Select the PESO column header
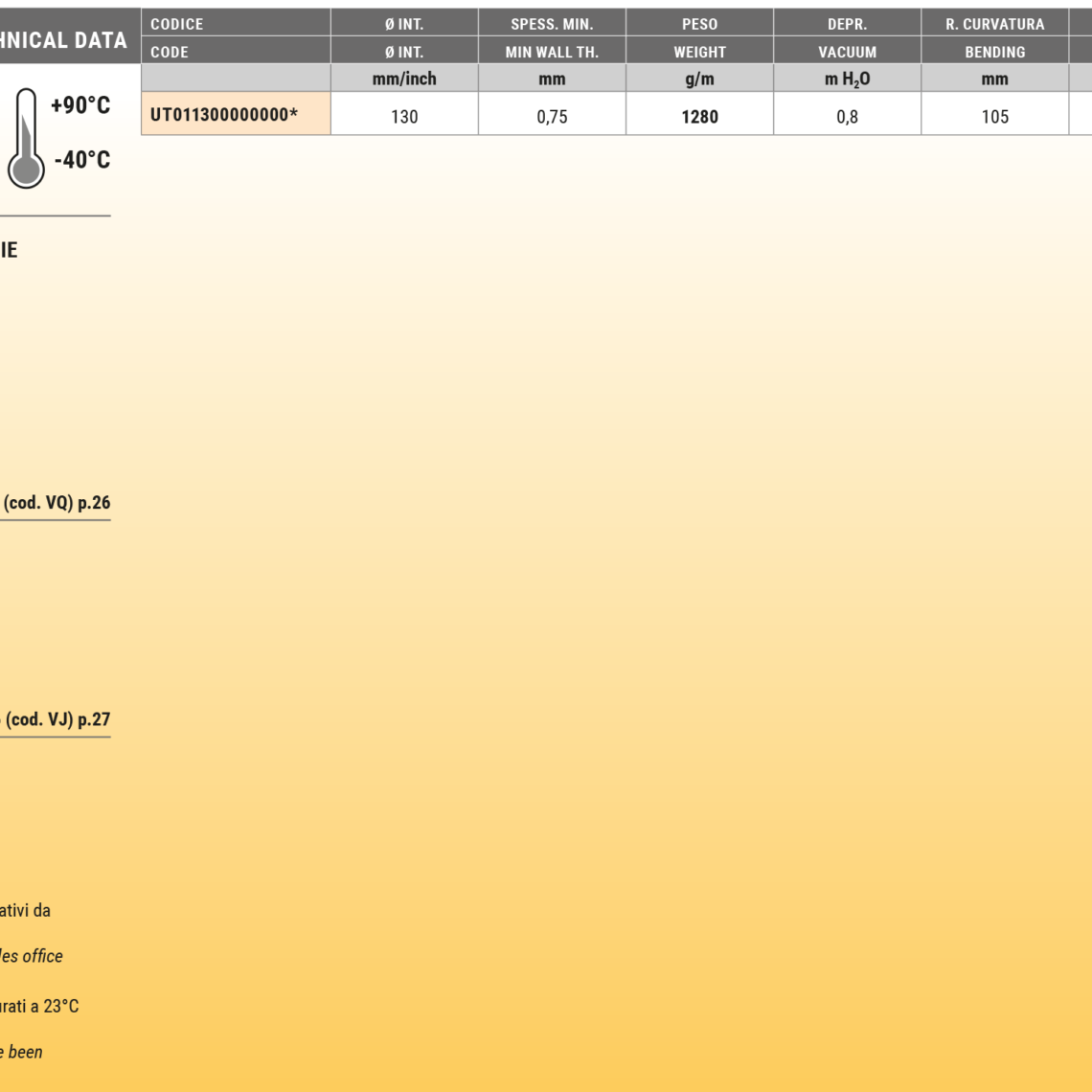 coord(699,25)
